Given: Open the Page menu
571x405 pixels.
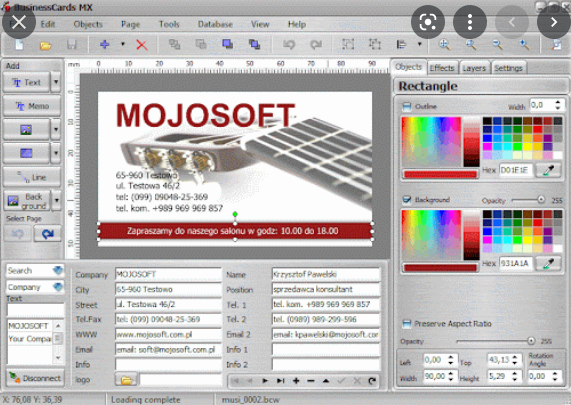Looking at the screenshot, I should pyautogui.click(x=130, y=24).
